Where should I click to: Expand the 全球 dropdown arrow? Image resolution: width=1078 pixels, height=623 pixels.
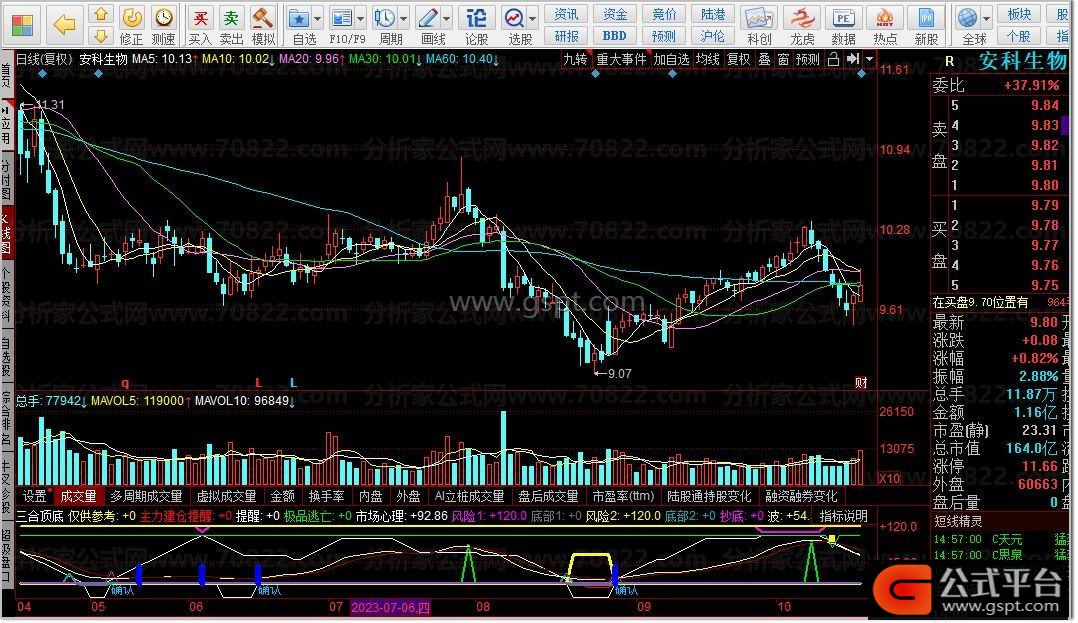click(987, 19)
